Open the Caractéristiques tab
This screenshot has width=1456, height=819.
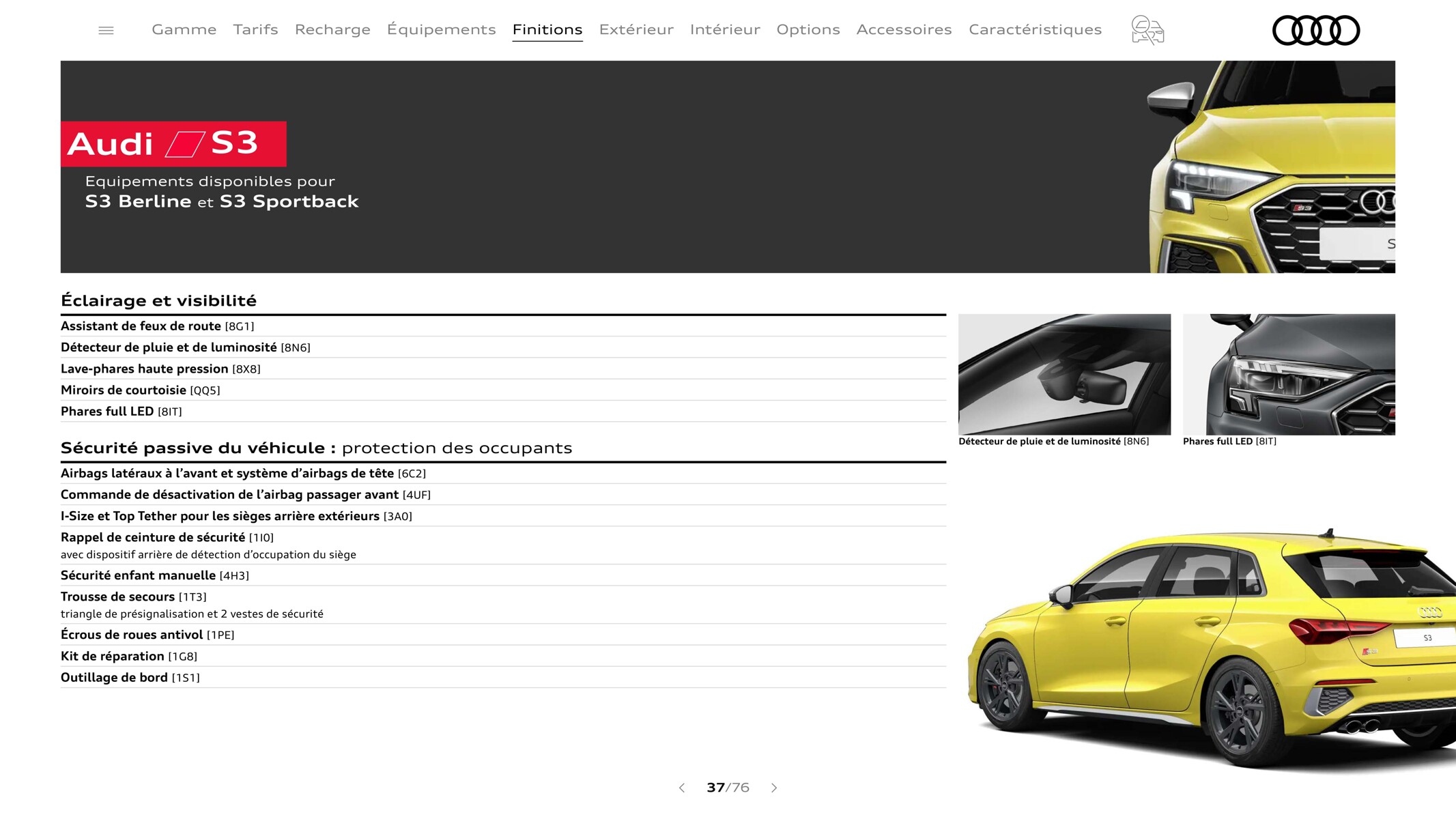(x=1035, y=29)
